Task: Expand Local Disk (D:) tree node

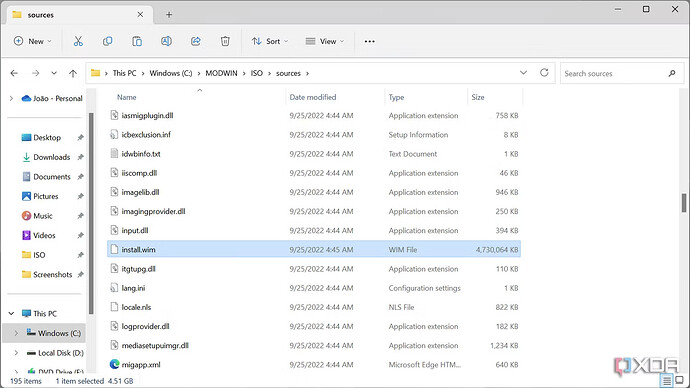Action: point(16,353)
